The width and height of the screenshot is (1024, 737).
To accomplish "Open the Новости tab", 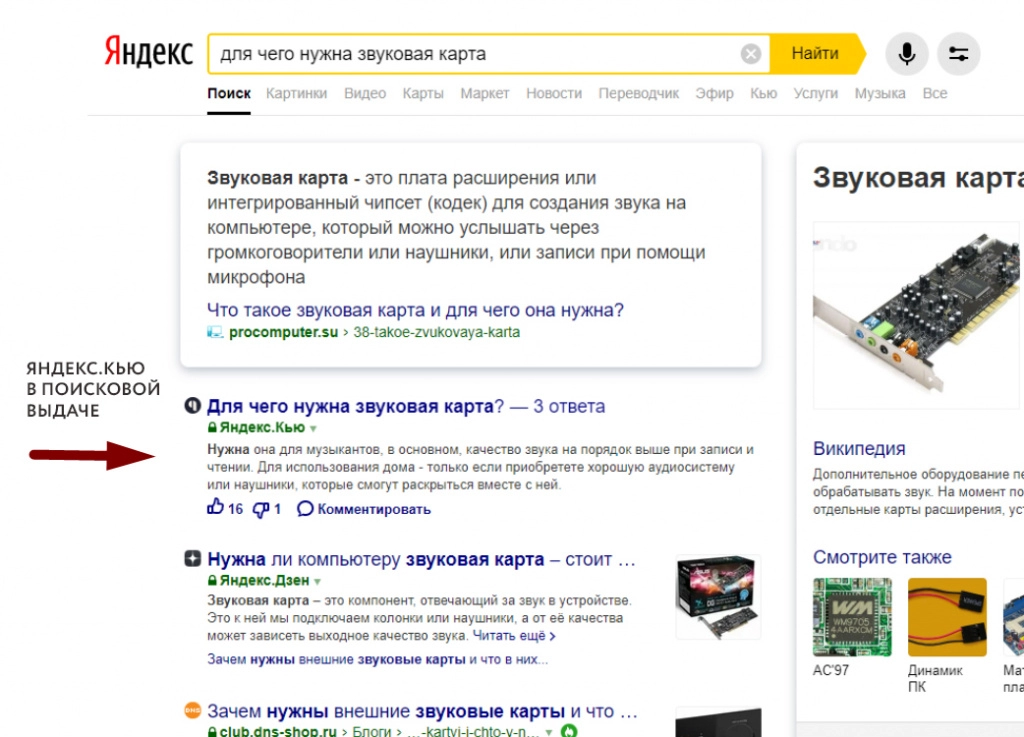I will pyautogui.click(x=554, y=93).
